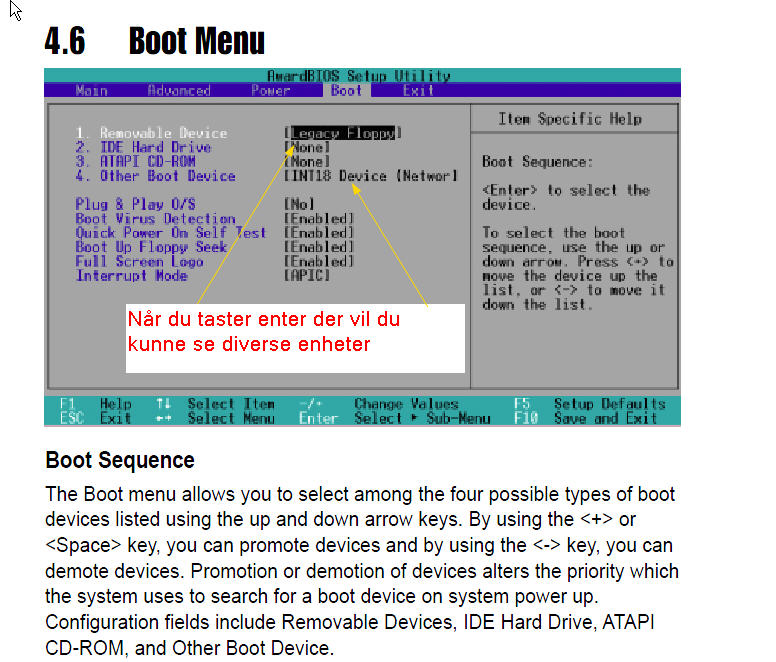Click the Change Values footer hint
776x662 pixels.
pos(379,404)
